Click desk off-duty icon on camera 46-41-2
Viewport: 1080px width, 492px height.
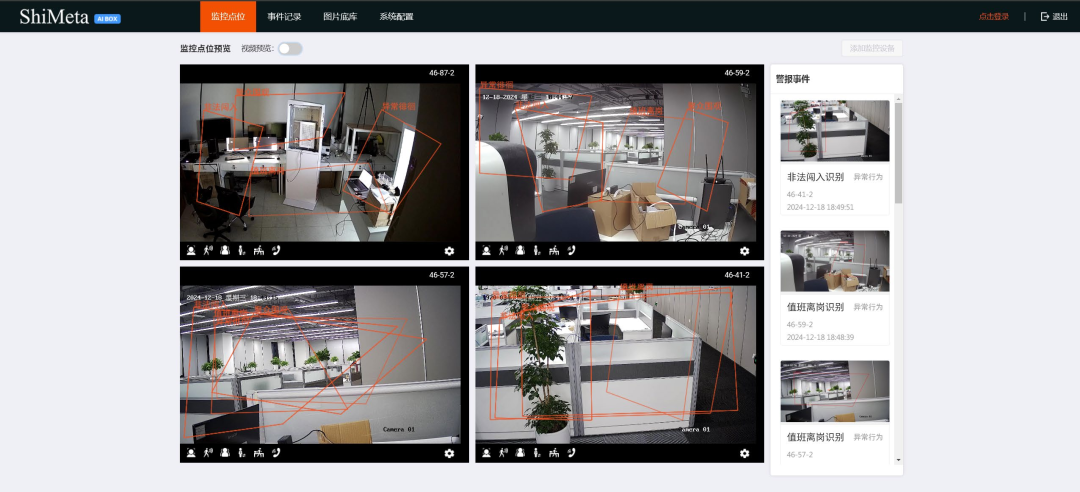point(554,453)
